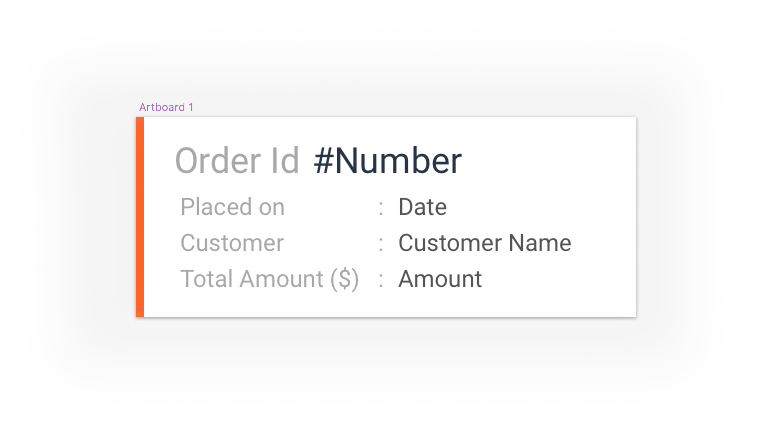Viewport: 765px width, 426px height.
Task: Click the orange accent bar on the card
Action: pos(140,217)
